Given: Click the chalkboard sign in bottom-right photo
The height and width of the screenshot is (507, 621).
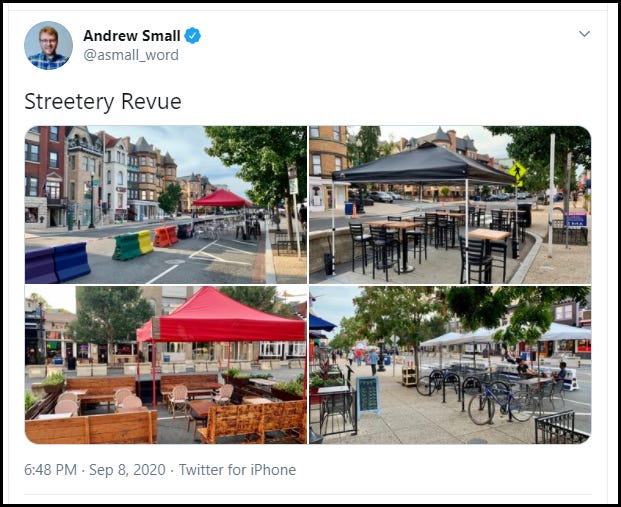Looking at the screenshot, I should click(368, 395).
